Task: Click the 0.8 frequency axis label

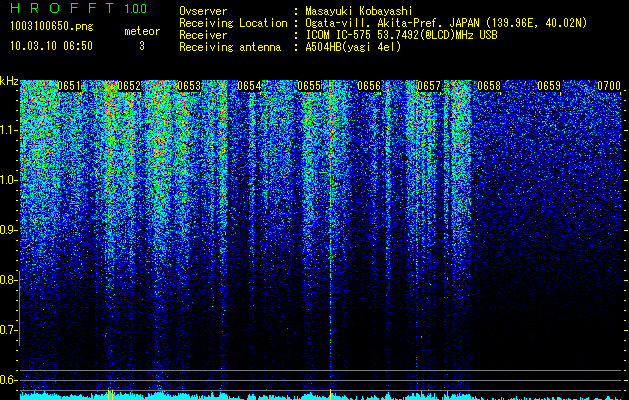Action: tap(9, 280)
